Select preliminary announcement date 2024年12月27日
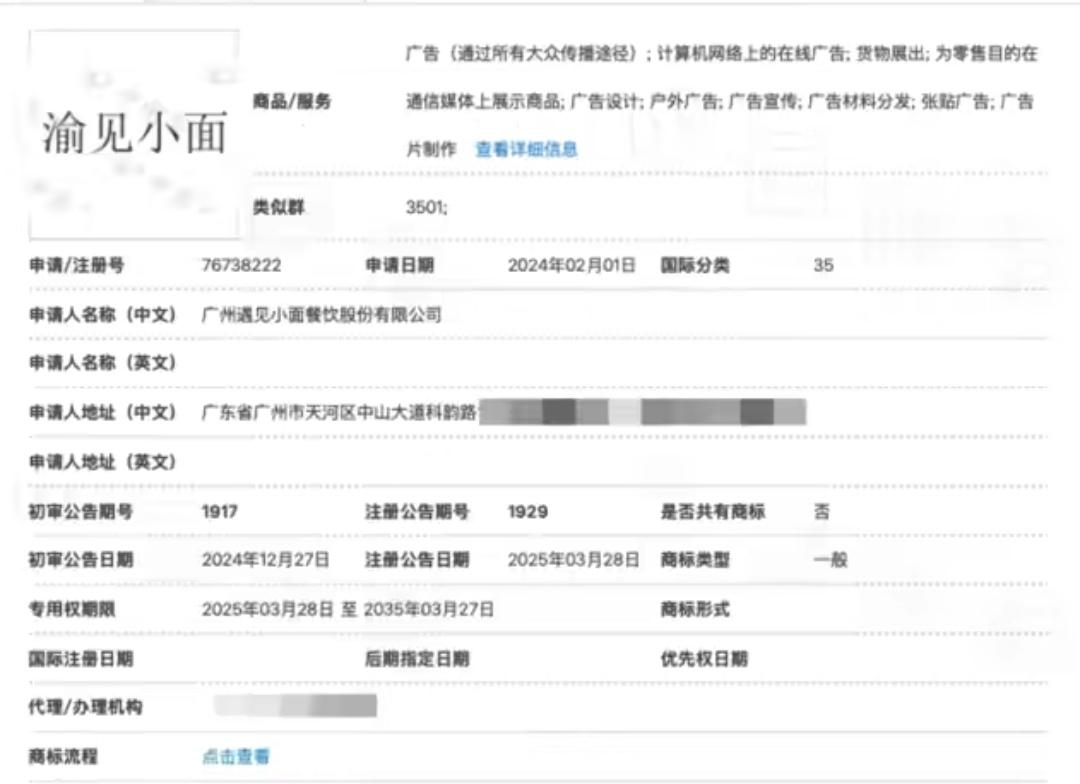Viewport: 1080px width, 784px height. point(265,559)
